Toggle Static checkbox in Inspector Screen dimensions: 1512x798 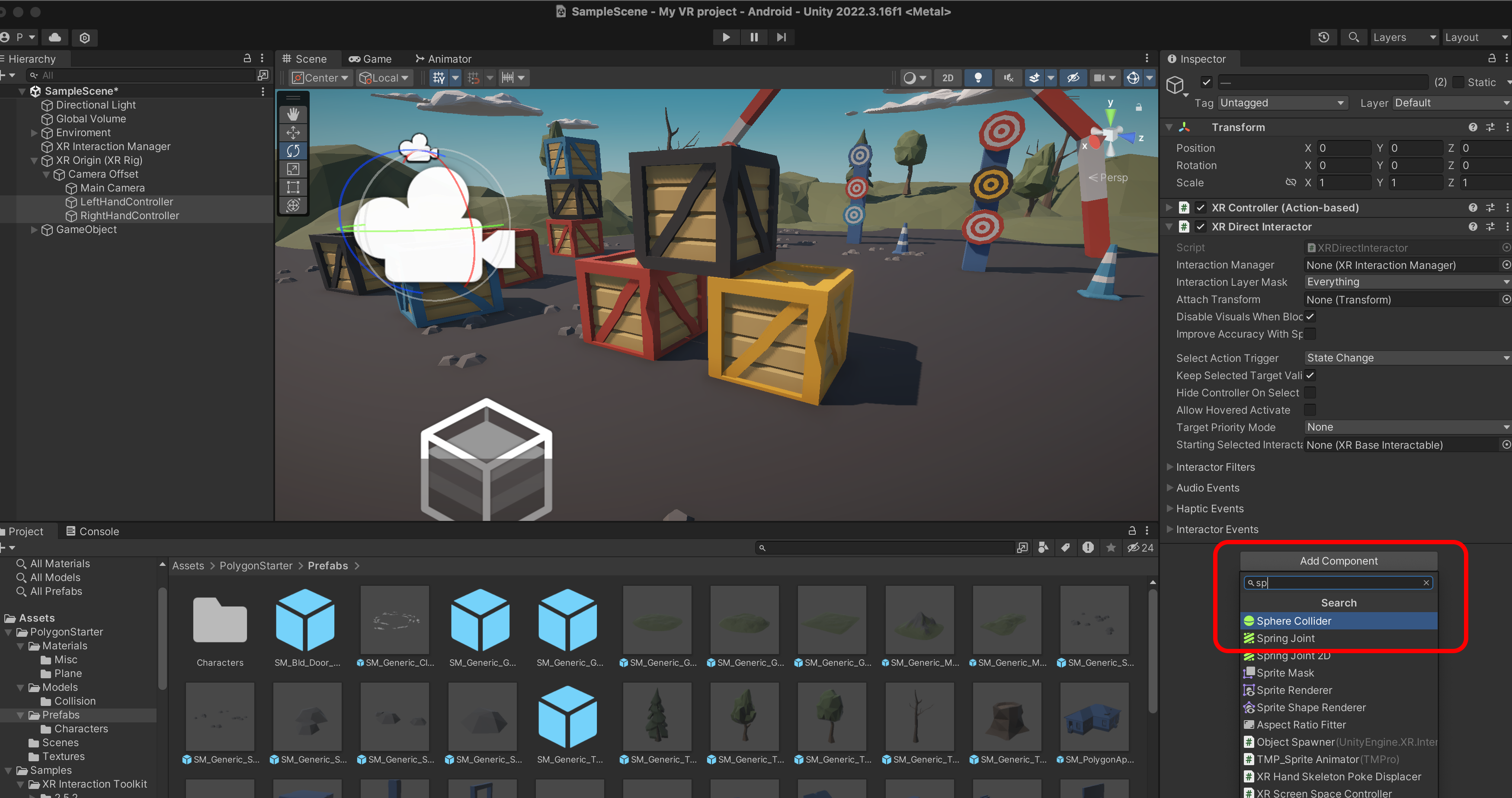point(1458,82)
